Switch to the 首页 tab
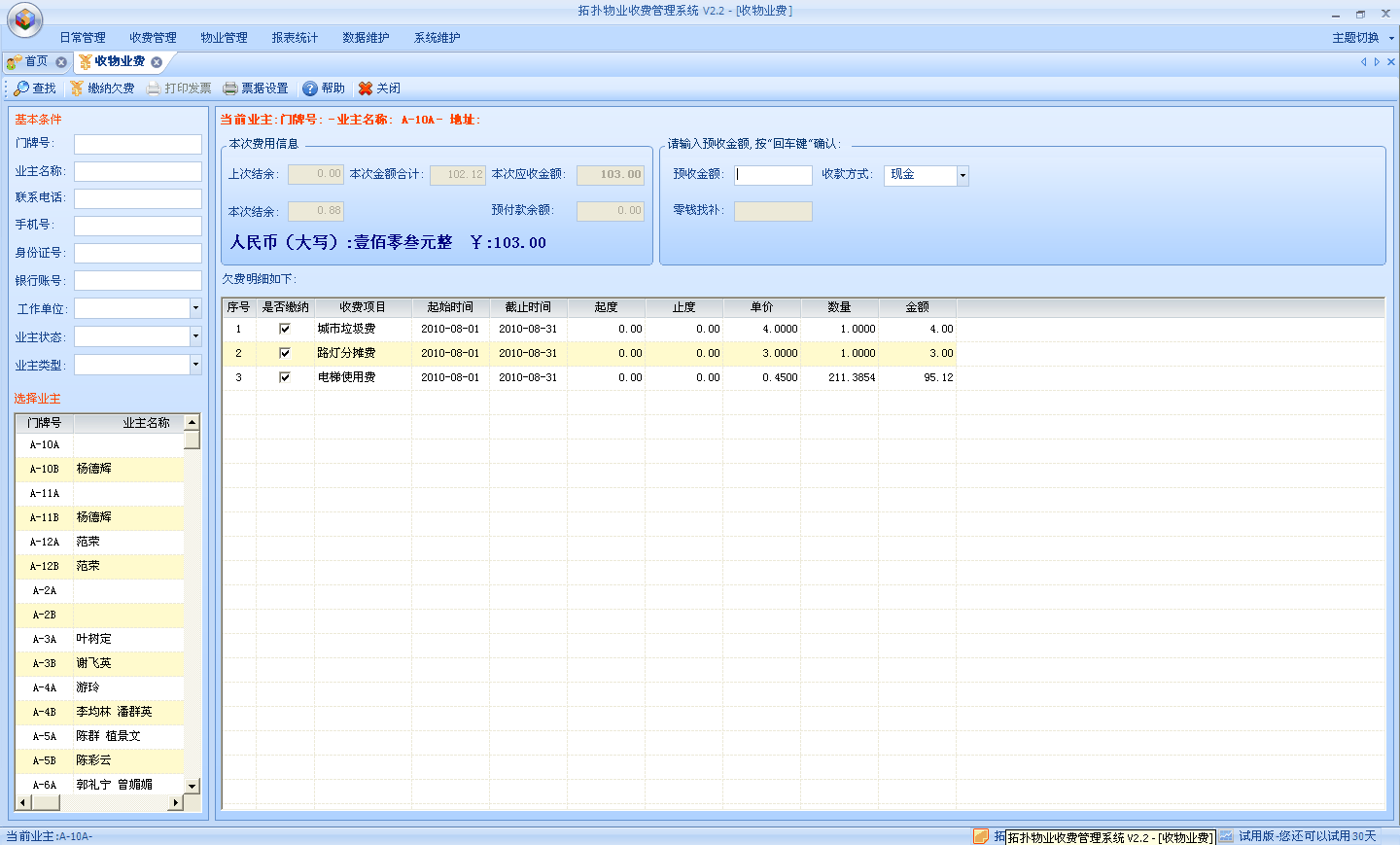Screen dimensions: 1400x845 click(x=36, y=61)
